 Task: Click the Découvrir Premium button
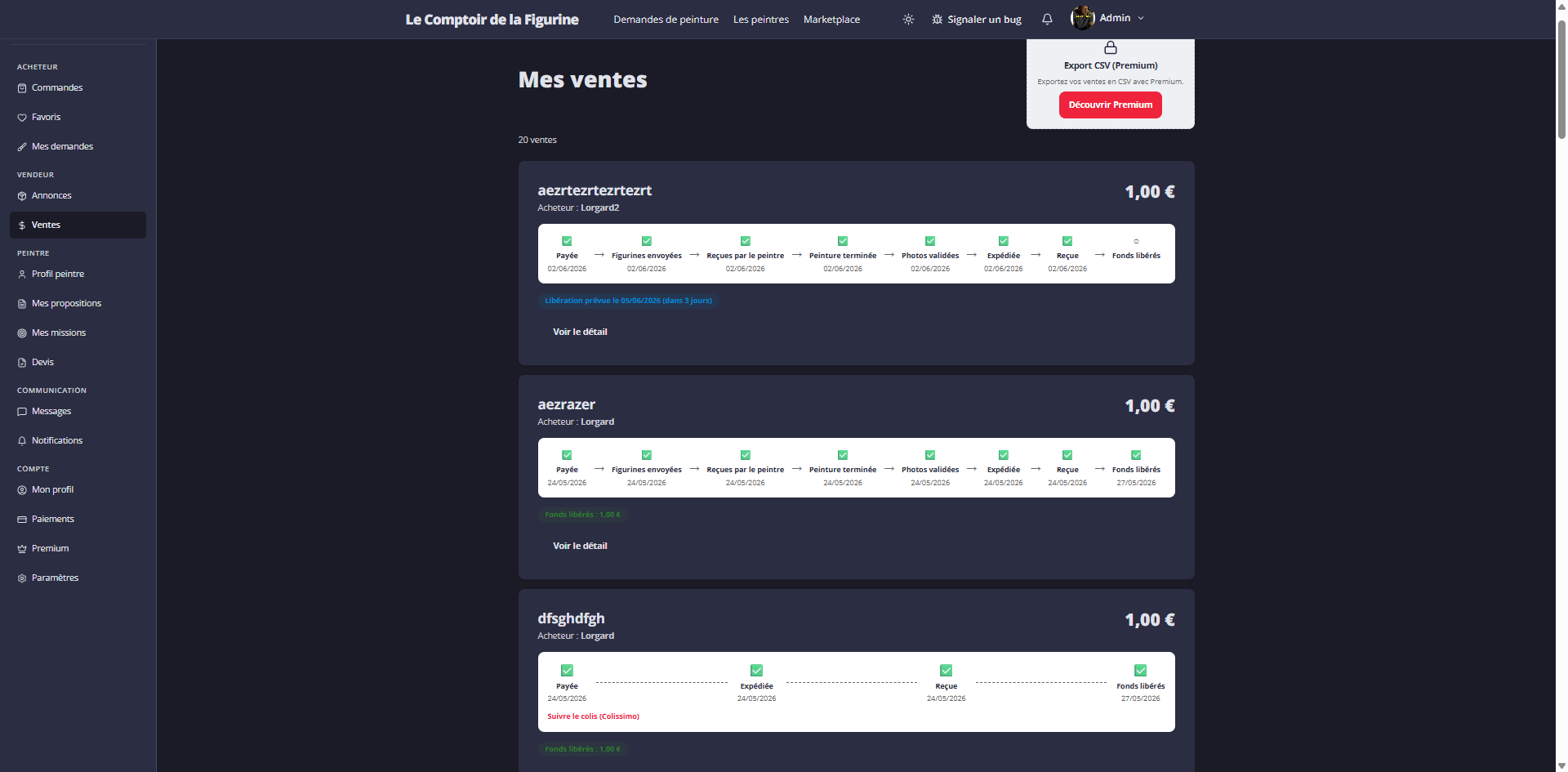pyautogui.click(x=1111, y=105)
